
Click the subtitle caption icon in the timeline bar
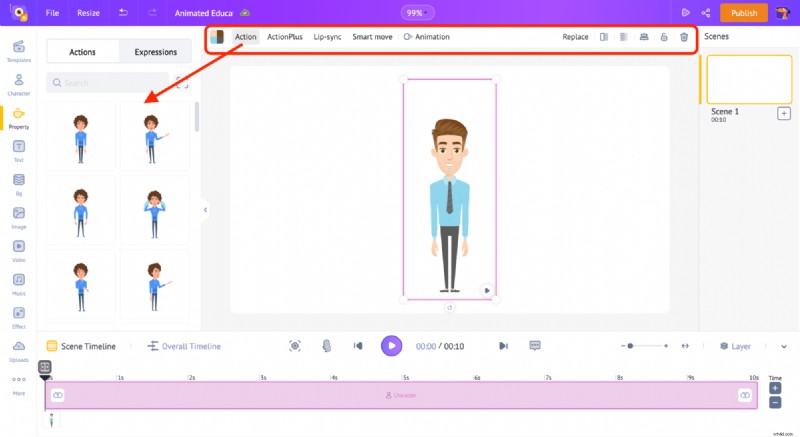pyautogui.click(x=535, y=346)
